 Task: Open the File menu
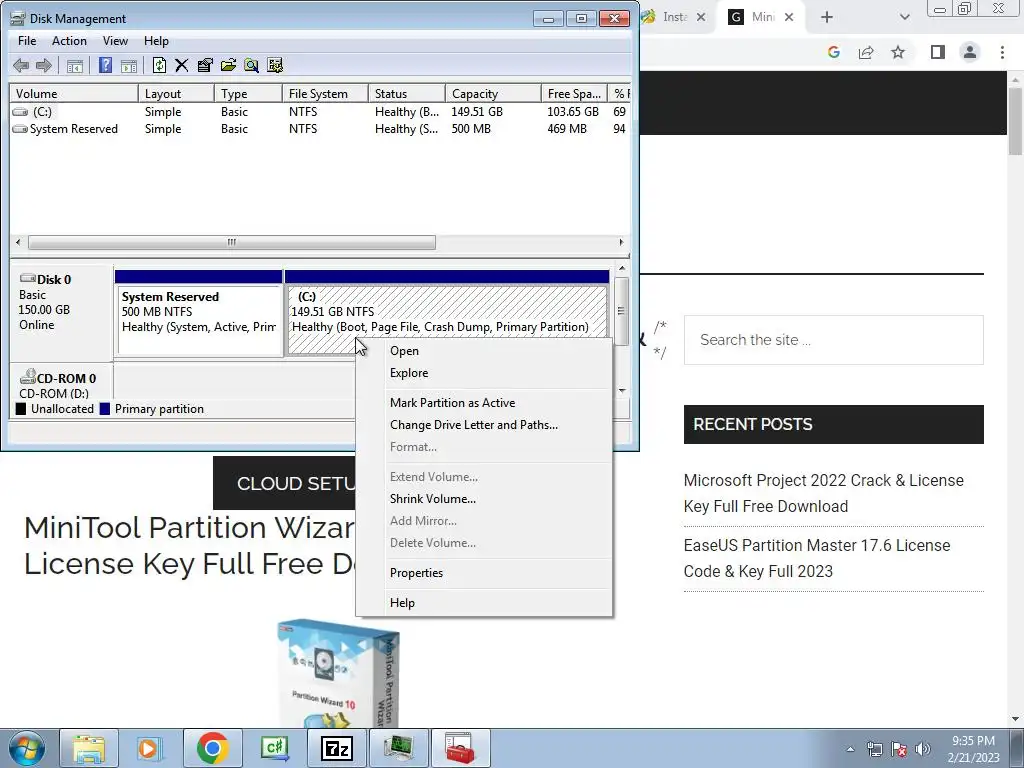click(27, 40)
